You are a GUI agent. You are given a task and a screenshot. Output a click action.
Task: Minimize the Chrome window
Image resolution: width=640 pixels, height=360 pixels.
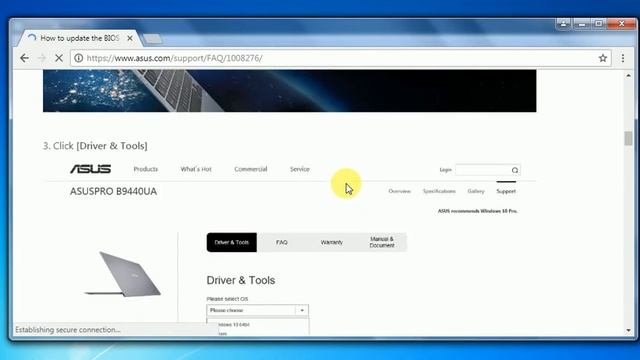point(582,24)
